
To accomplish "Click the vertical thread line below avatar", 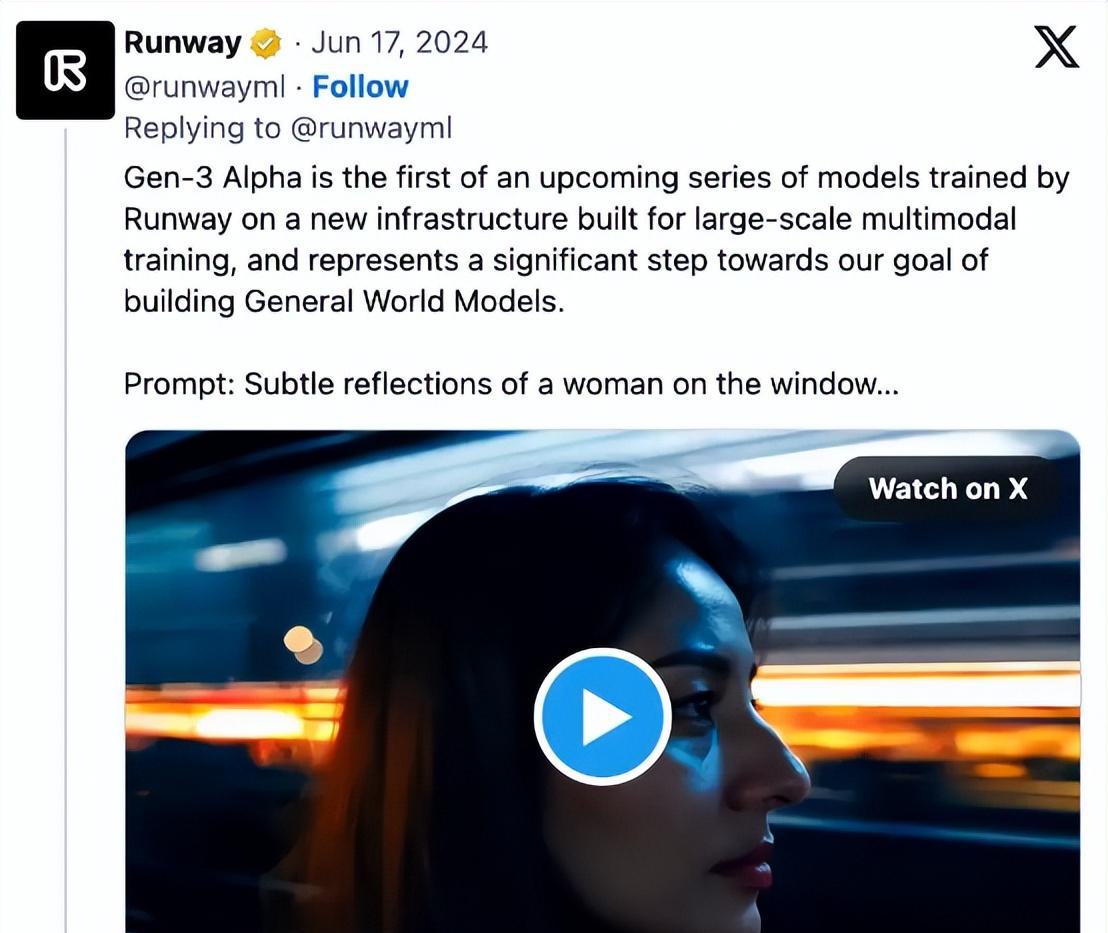I will click(66, 530).
